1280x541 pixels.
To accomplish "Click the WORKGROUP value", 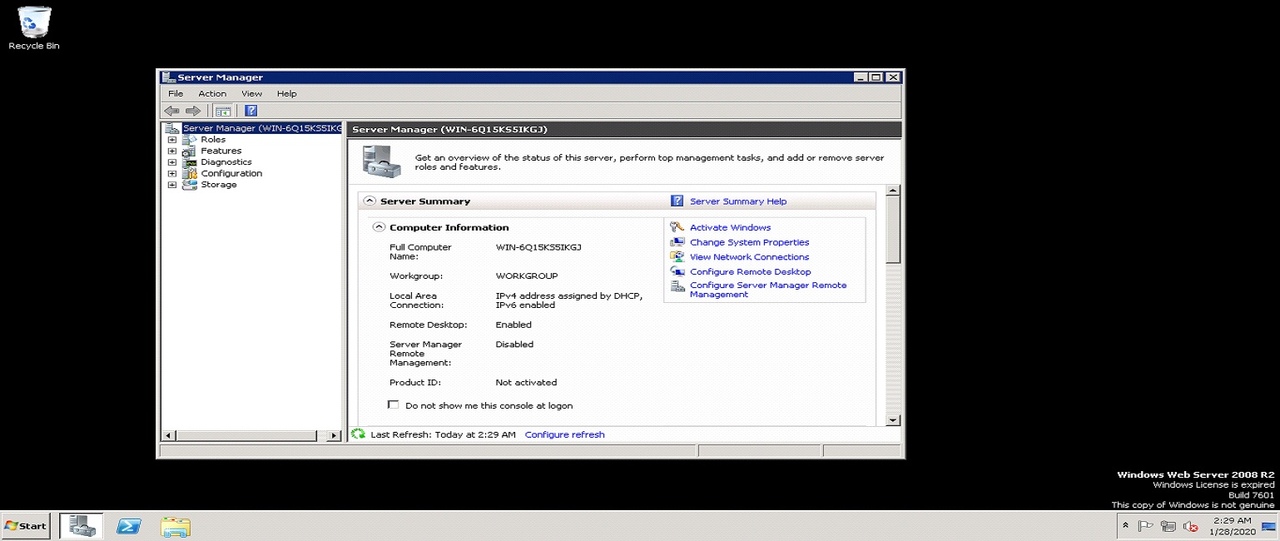I will point(527,276).
